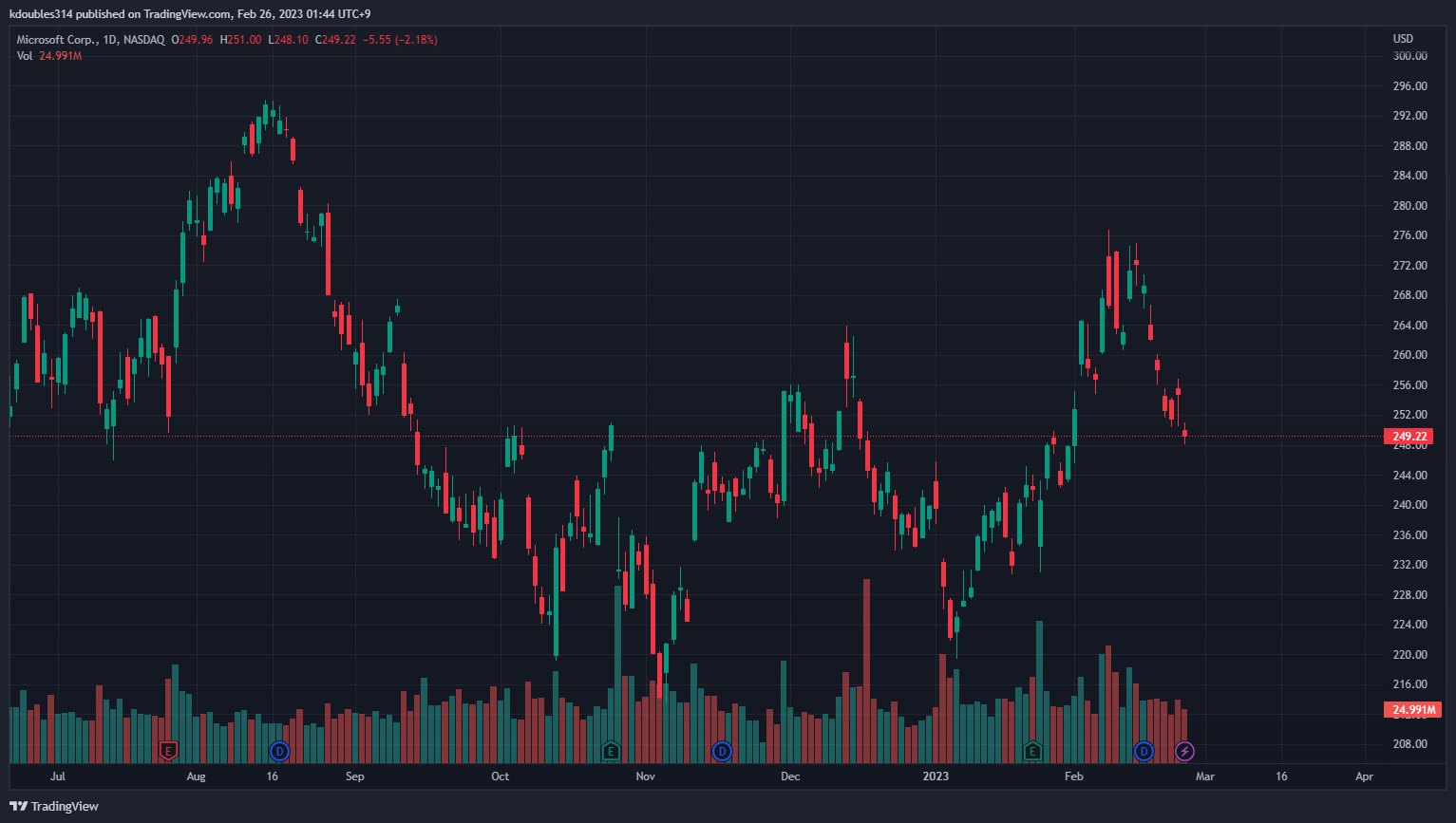The width and height of the screenshot is (1456, 823).
Task: Click the 296.00 price axis label
Action: tap(1409, 86)
